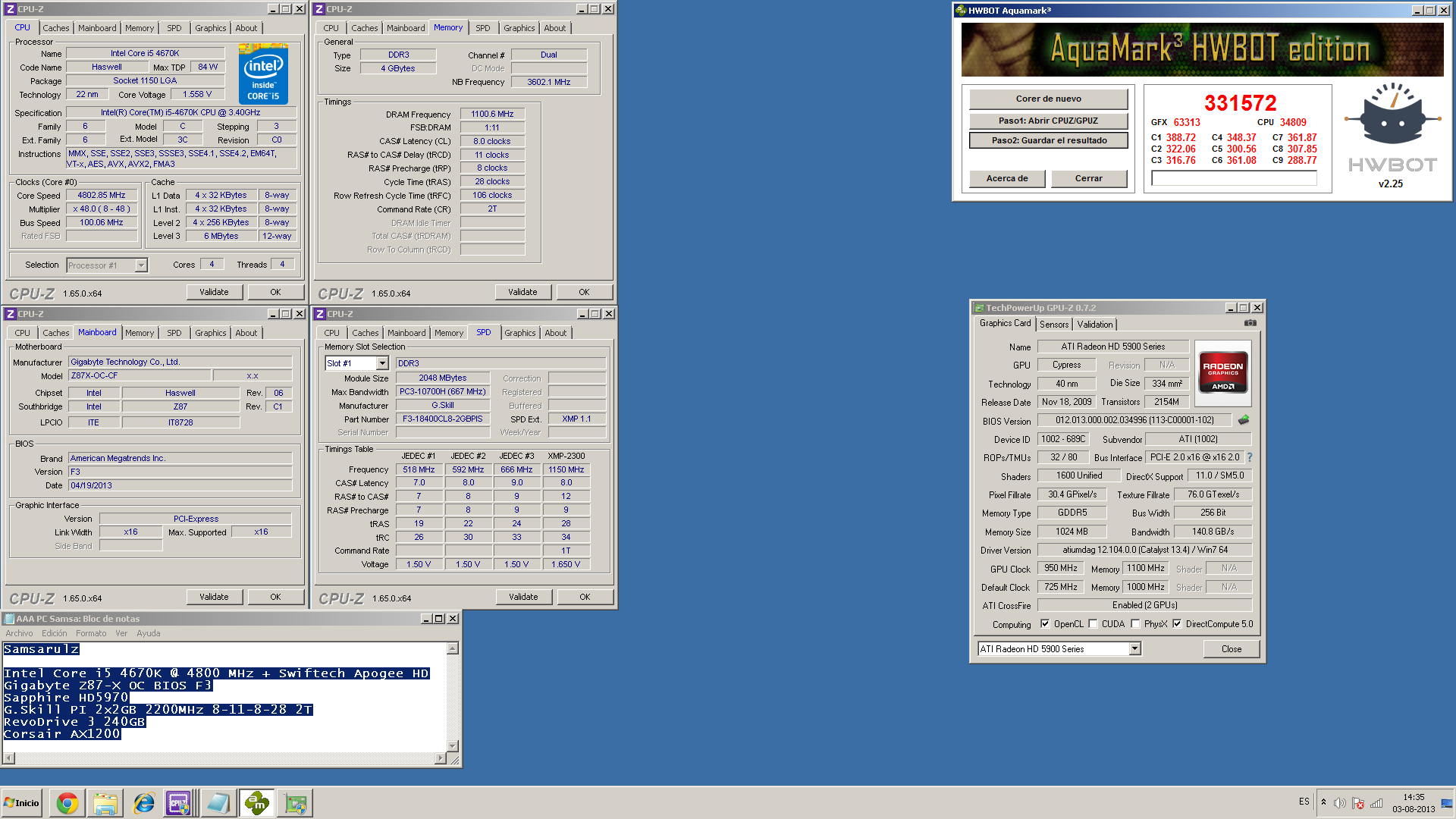Switch to the Validation tab in GPU-Z

click(x=1095, y=325)
